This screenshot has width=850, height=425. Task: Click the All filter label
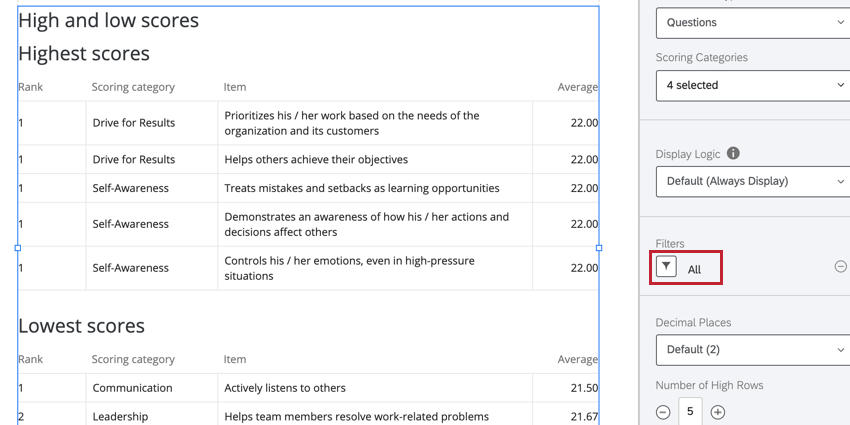(x=695, y=269)
